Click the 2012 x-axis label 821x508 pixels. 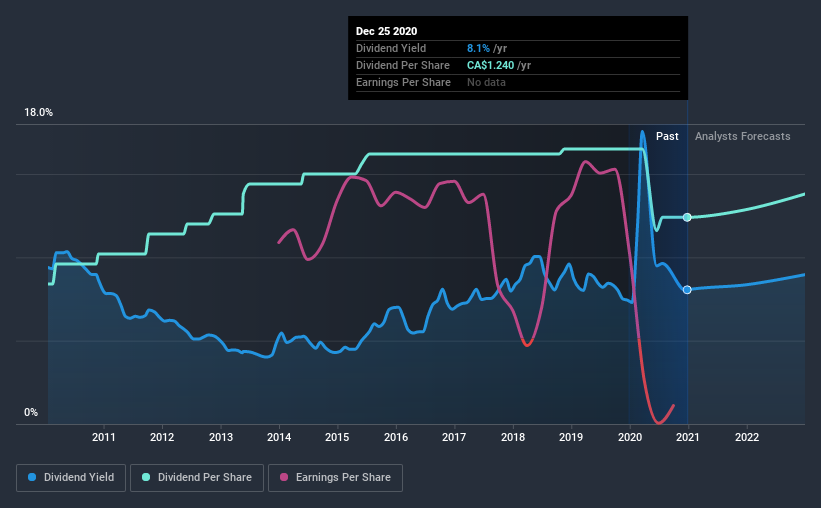[162, 437]
